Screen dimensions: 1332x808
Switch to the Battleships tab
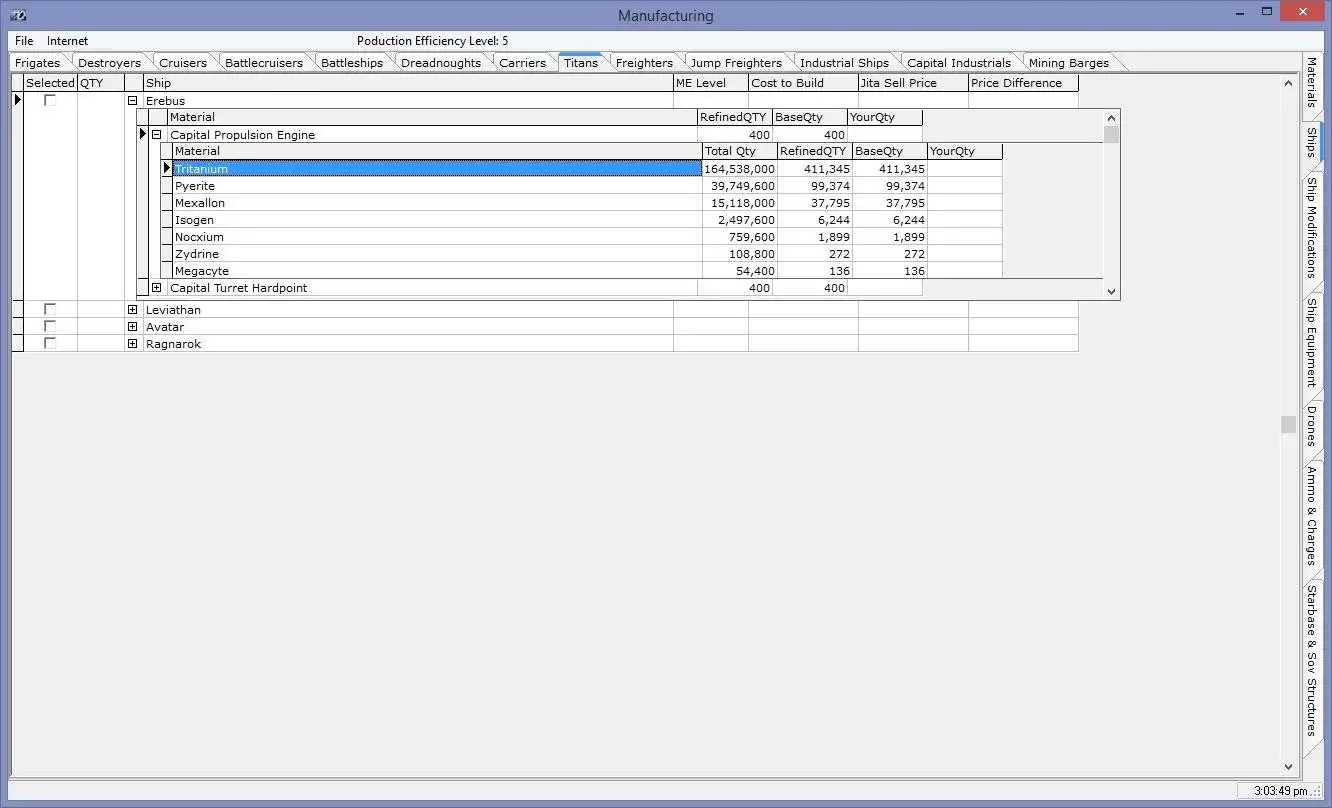coord(352,63)
